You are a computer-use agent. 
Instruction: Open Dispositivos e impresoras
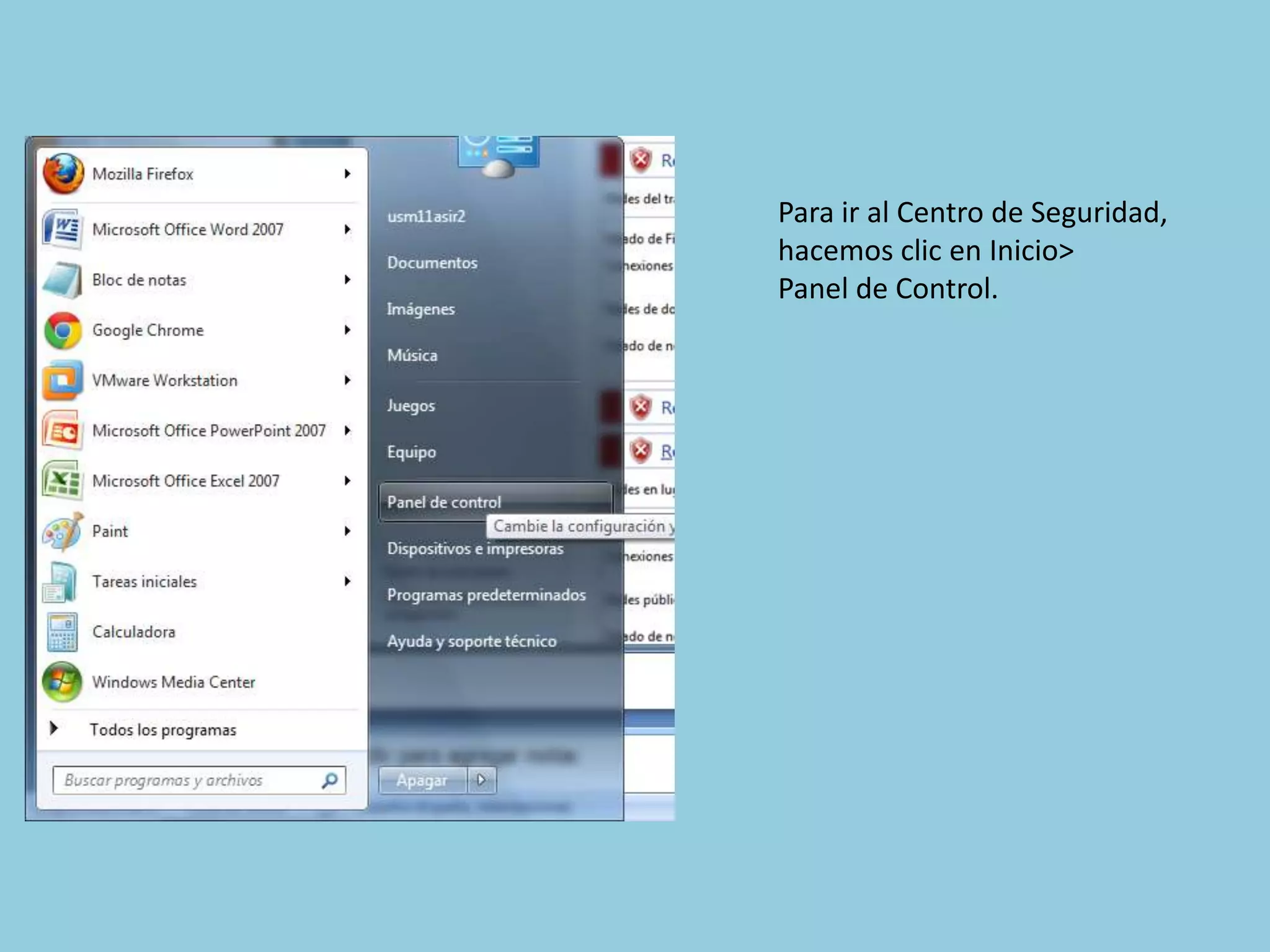475,549
